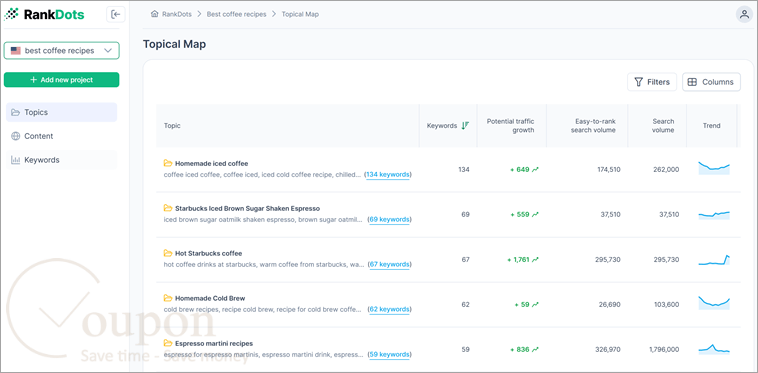Screen dimensions: 758x373
Task: Click the folder icon for Hot Starbucks coffee
Action: (168, 253)
